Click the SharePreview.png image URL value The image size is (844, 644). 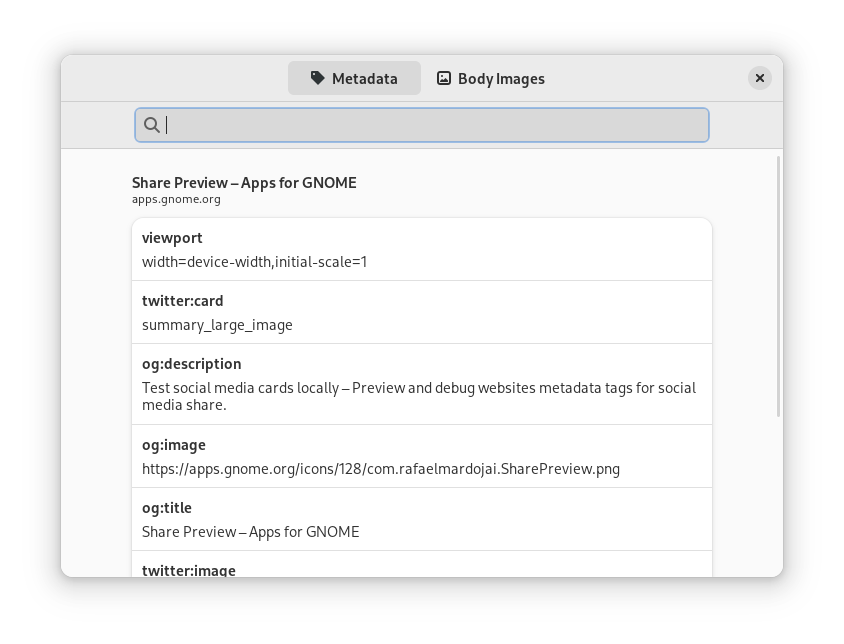[381, 469]
